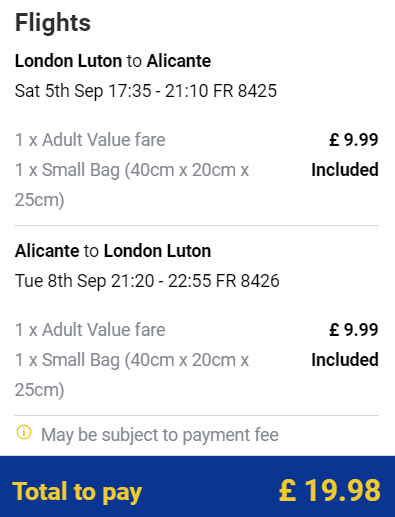395x517 pixels.
Task: Click the Total to pay label
Action: pyautogui.click(x=77, y=492)
